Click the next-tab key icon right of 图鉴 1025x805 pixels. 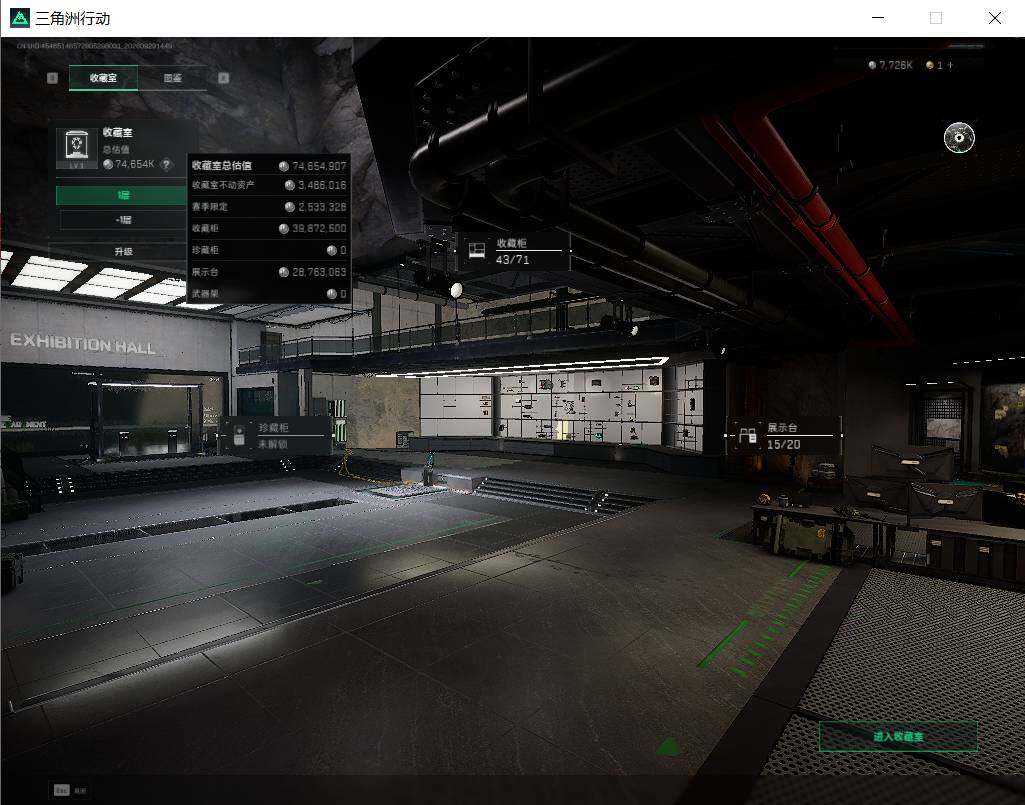click(x=224, y=78)
